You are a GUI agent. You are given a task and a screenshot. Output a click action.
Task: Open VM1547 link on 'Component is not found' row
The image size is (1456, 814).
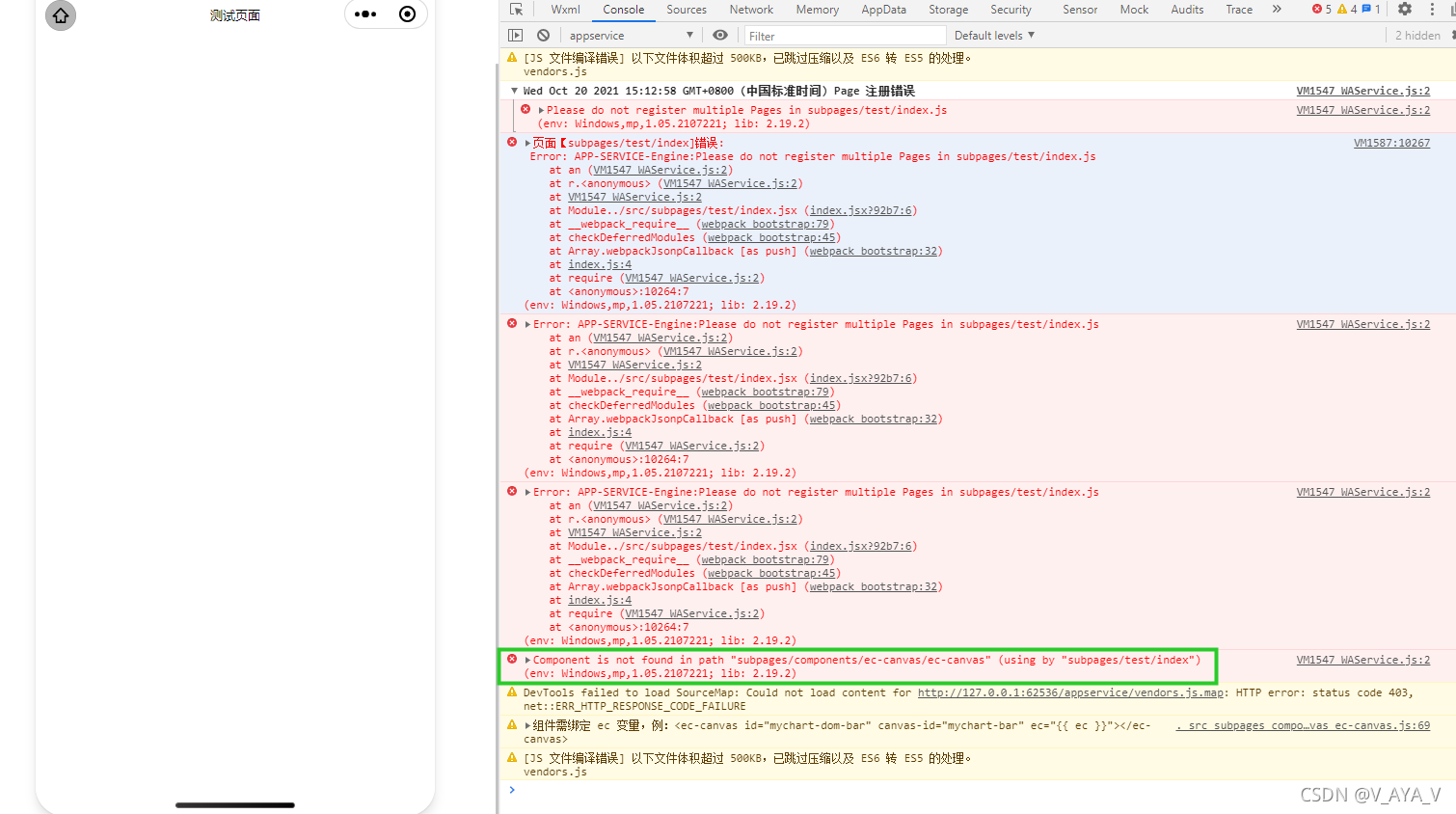click(x=1362, y=660)
